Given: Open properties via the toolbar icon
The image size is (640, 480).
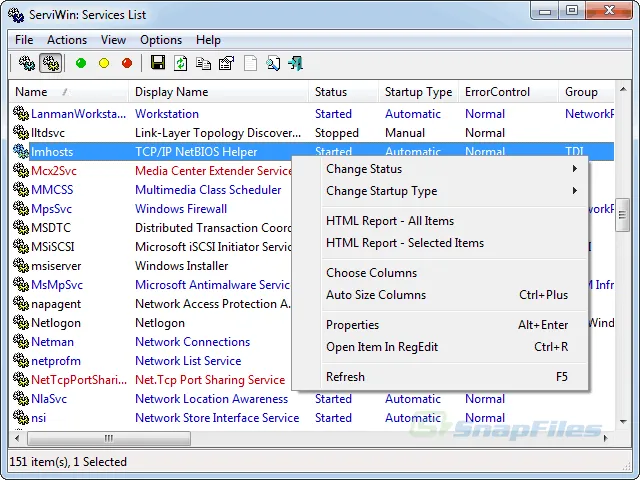Looking at the screenshot, I should 227,63.
